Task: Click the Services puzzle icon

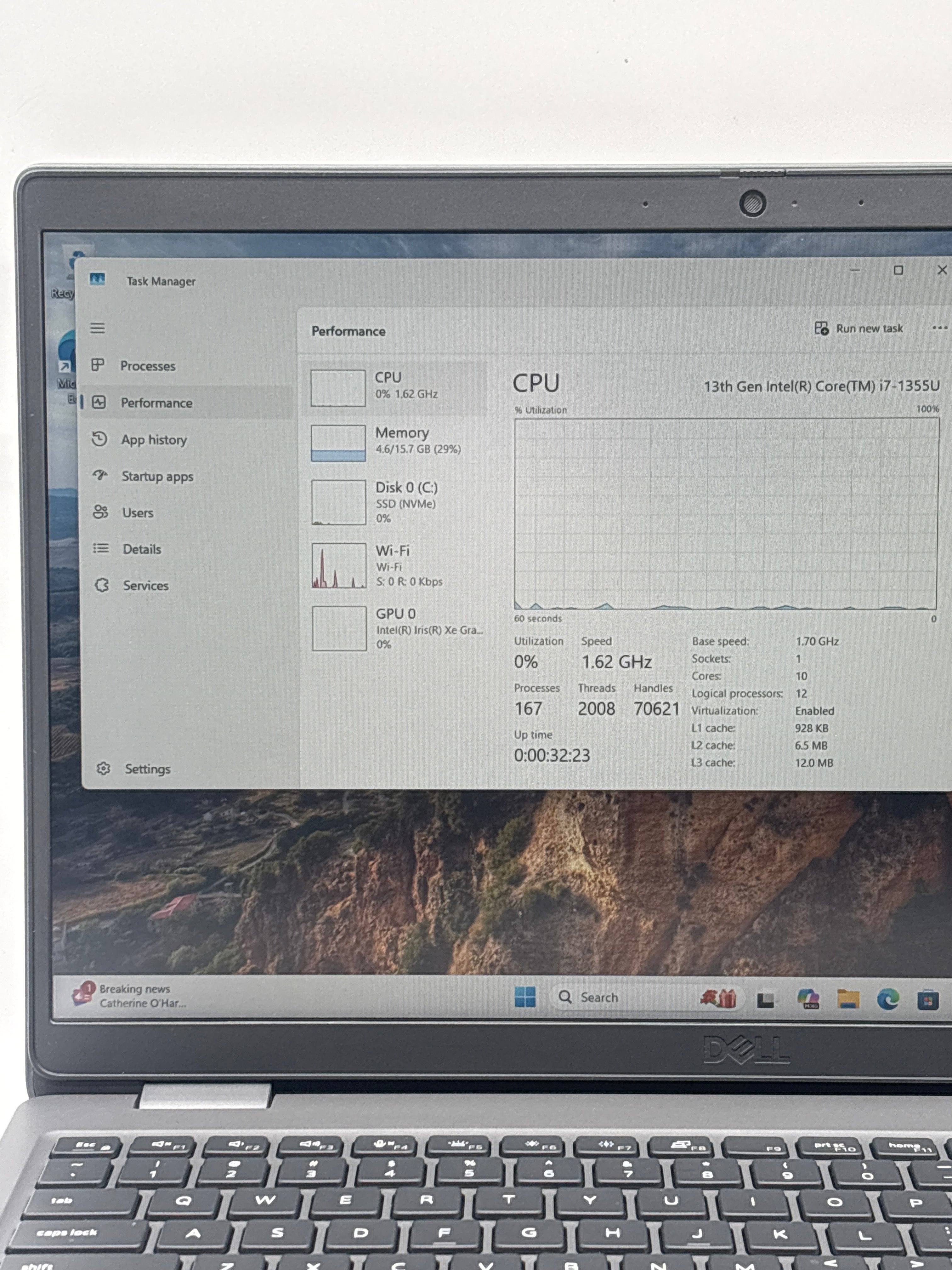Action: (102, 585)
